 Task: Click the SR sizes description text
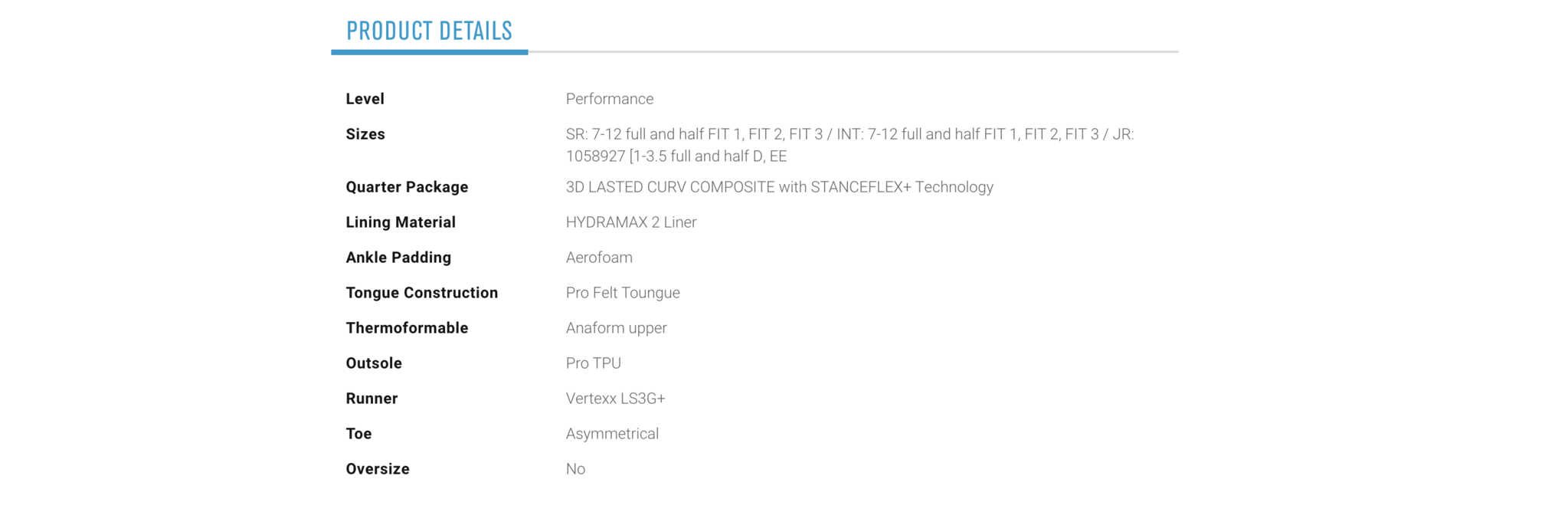(x=850, y=145)
